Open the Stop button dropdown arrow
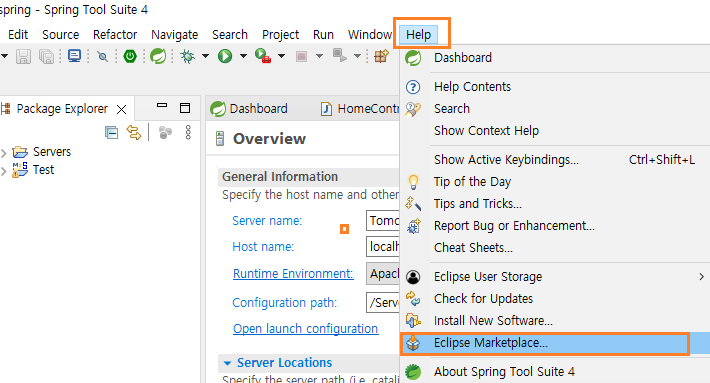The width and height of the screenshot is (710, 383). point(319,56)
